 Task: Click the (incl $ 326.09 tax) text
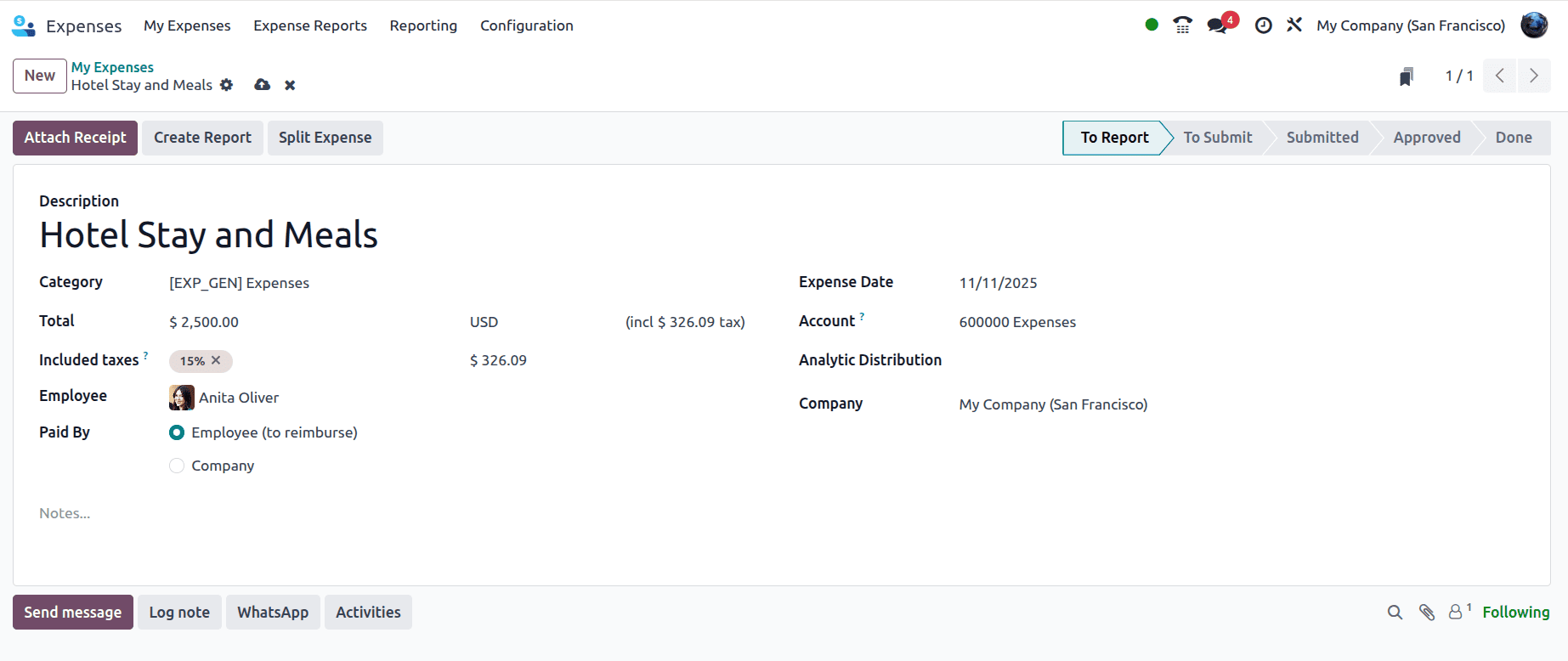pos(685,322)
